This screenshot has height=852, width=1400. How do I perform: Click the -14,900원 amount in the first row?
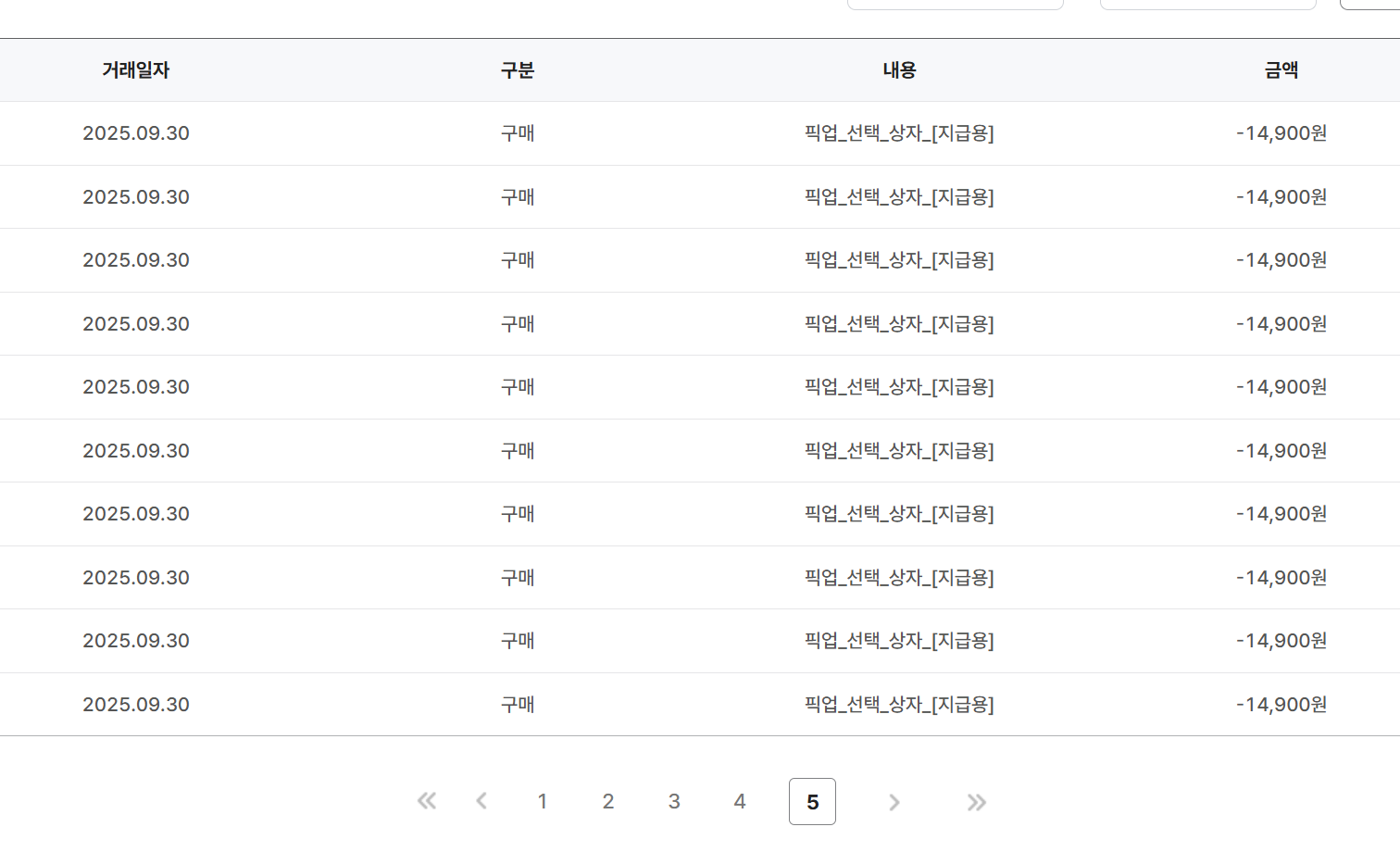(1281, 133)
